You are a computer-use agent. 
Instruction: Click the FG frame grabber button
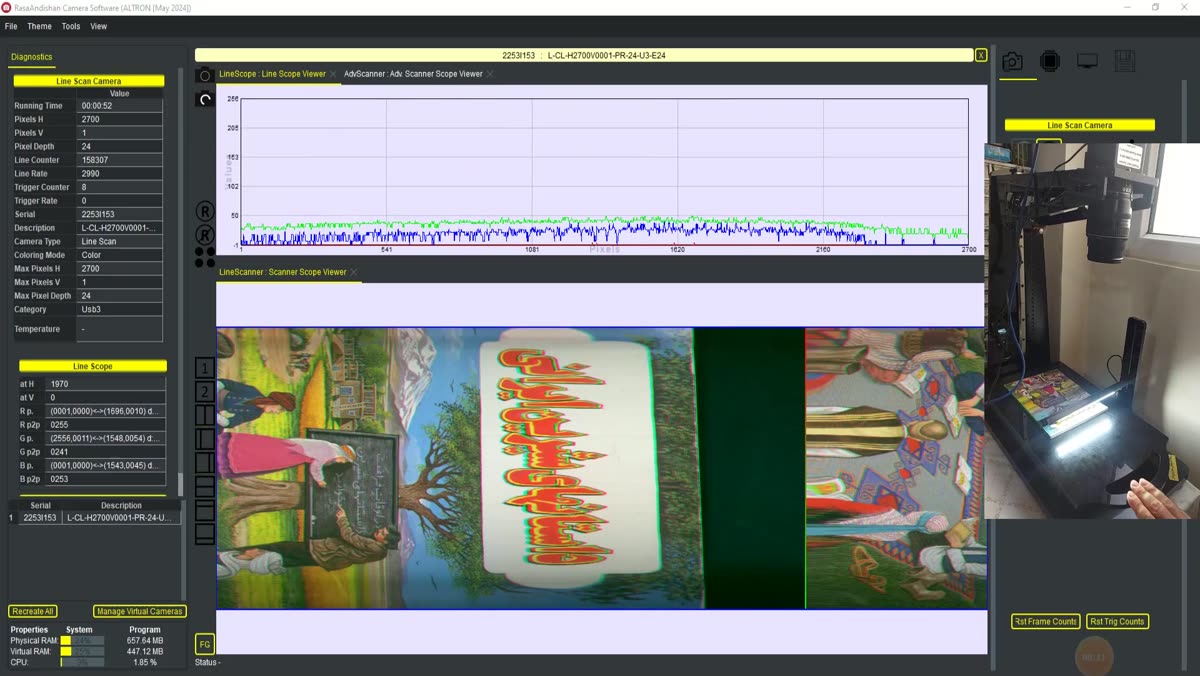coord(204,644)
